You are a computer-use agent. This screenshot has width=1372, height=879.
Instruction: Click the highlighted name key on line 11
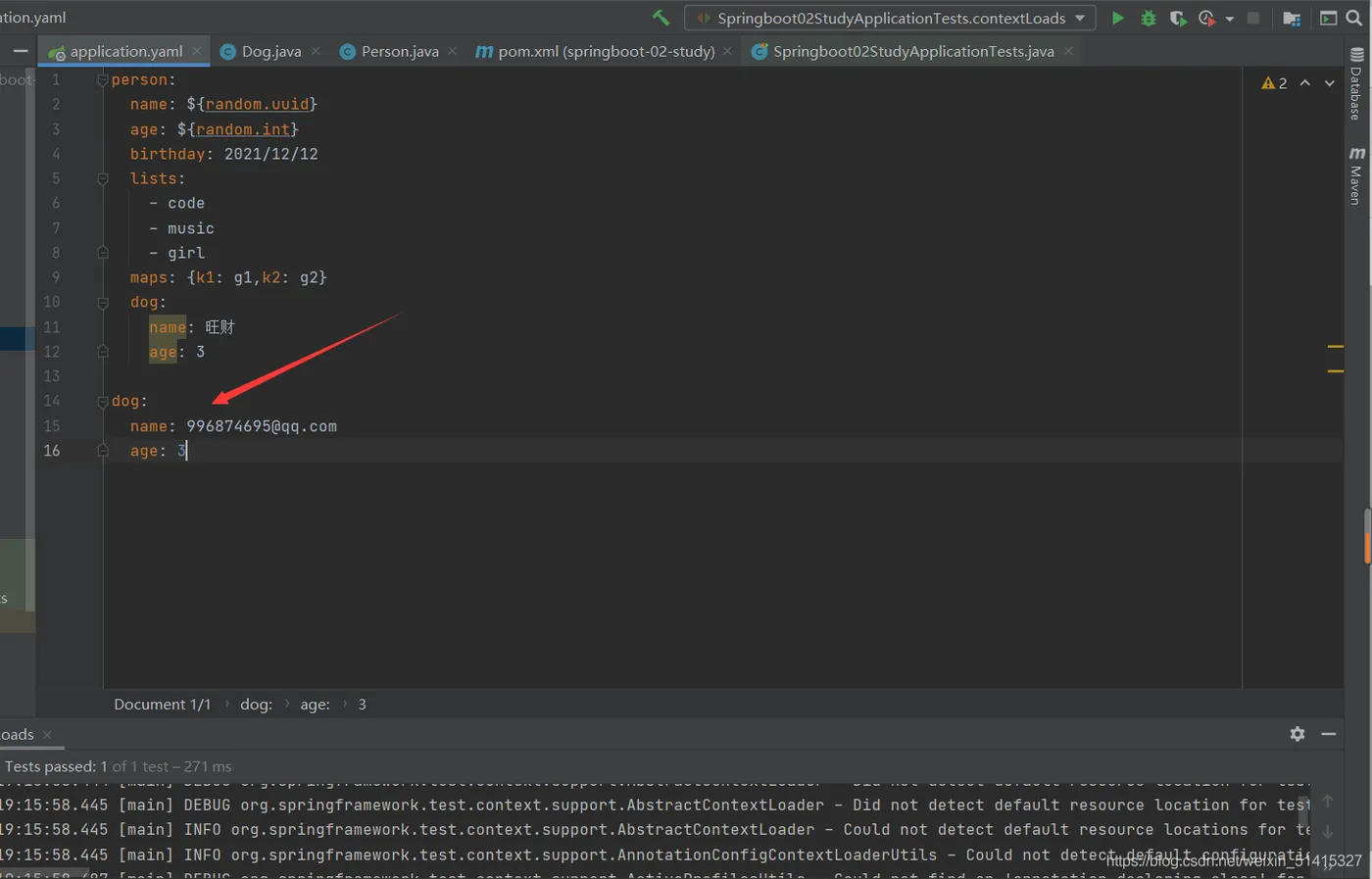coord(168,327)
